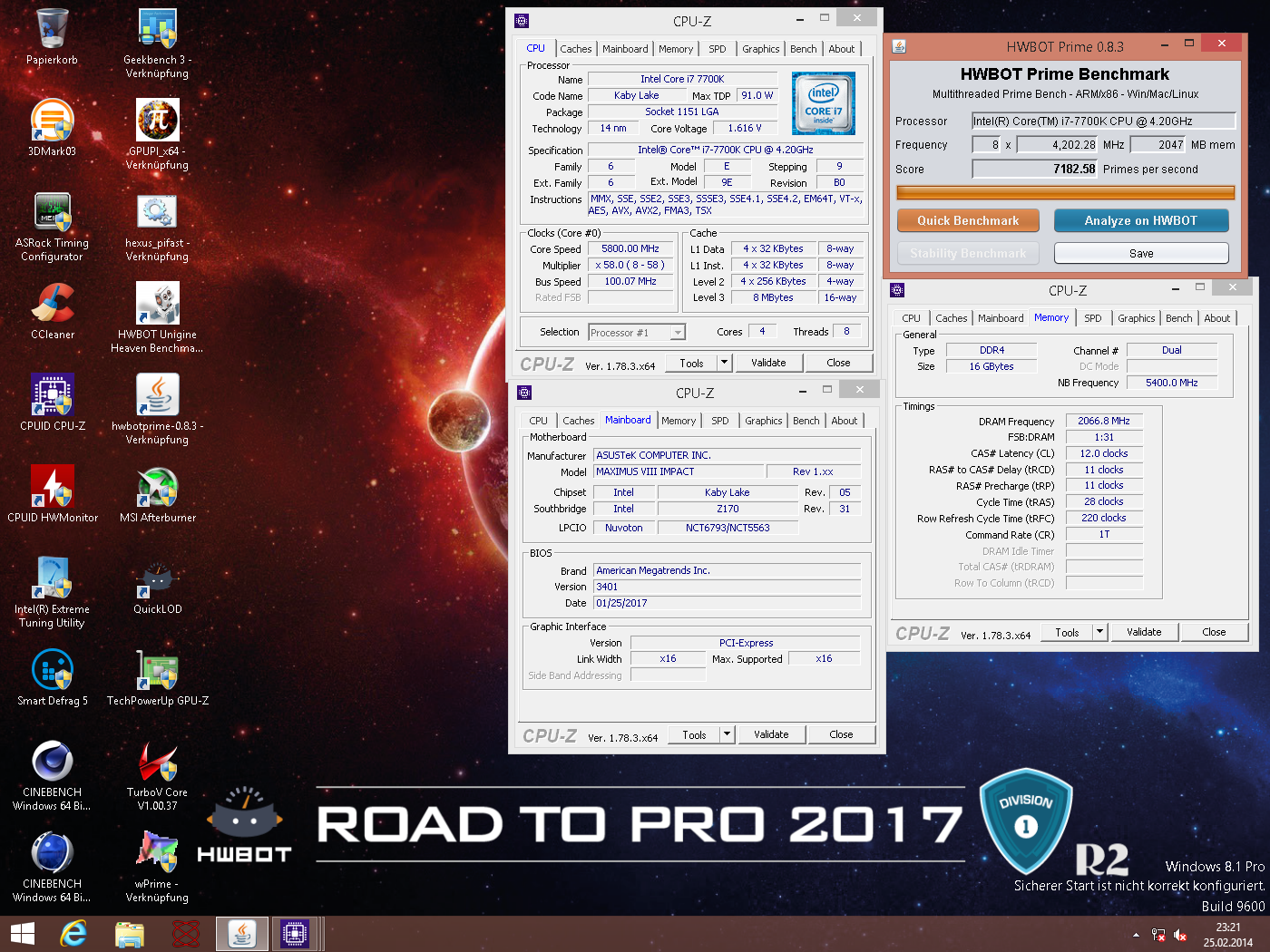Click the Score field showing 7182.58
The image size is (1270, 952).
click(x=1035, y=169)
